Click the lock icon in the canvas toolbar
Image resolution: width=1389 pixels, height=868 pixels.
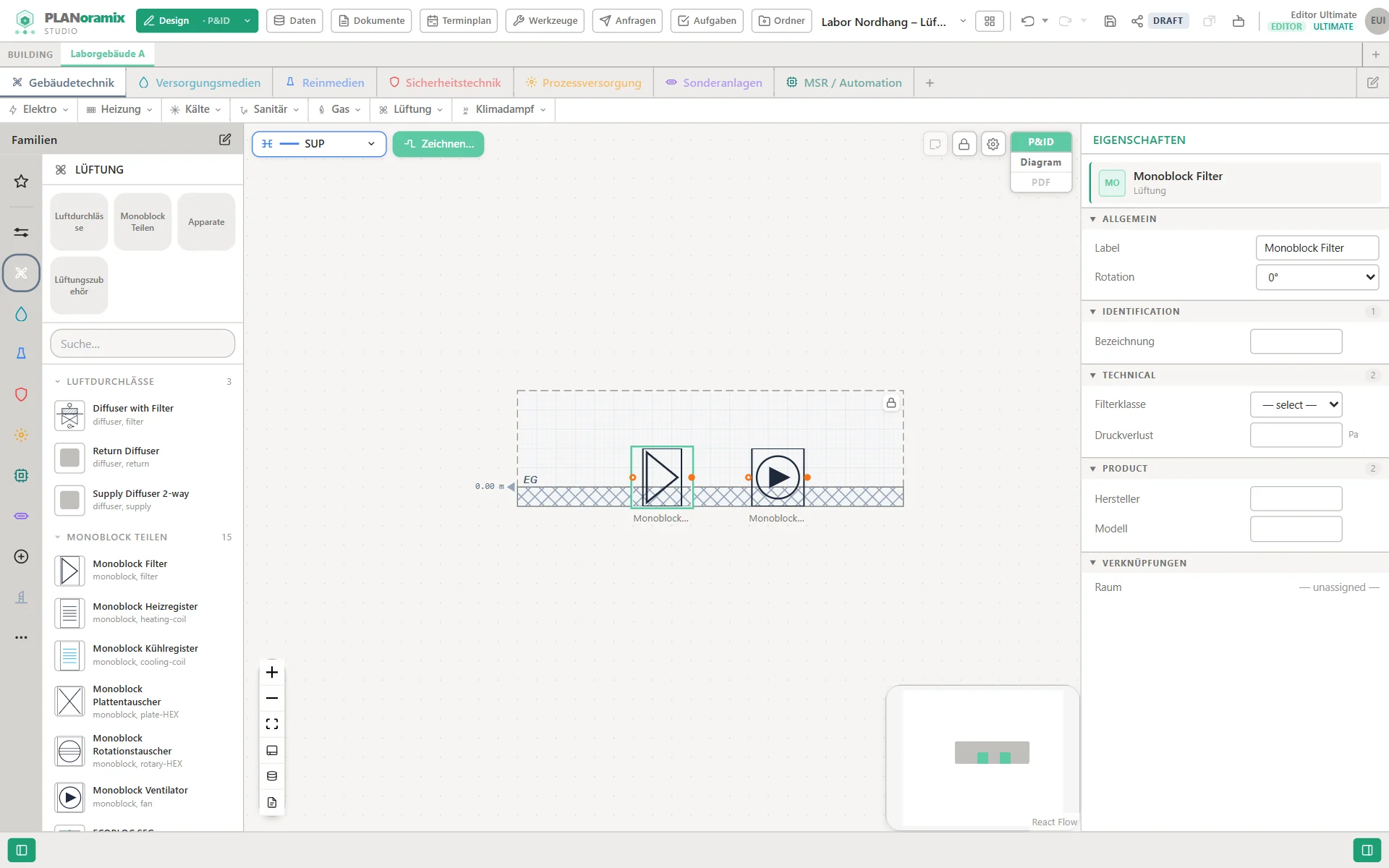coord(964,144)
